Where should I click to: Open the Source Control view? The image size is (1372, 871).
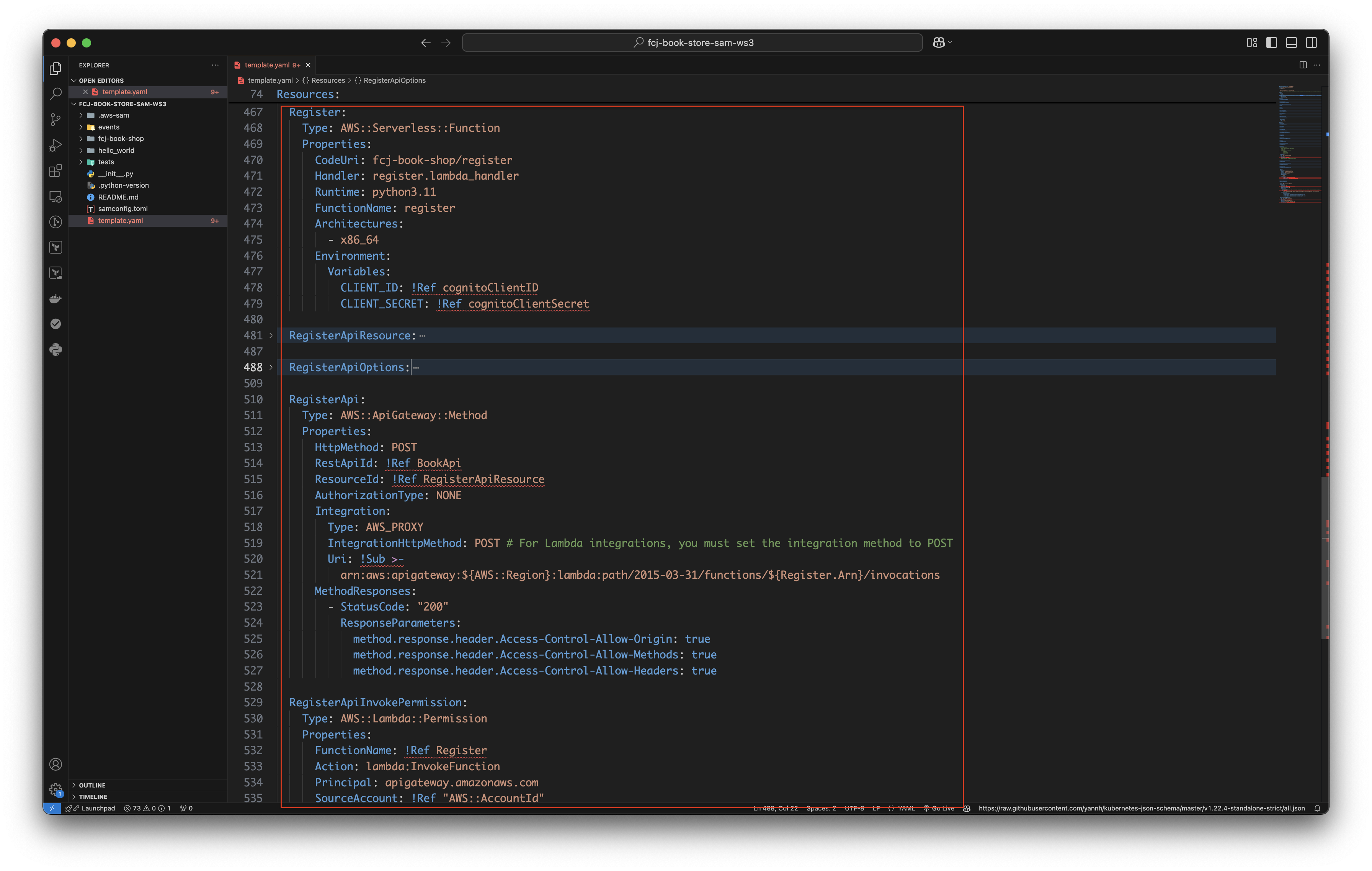pos(55,120)
